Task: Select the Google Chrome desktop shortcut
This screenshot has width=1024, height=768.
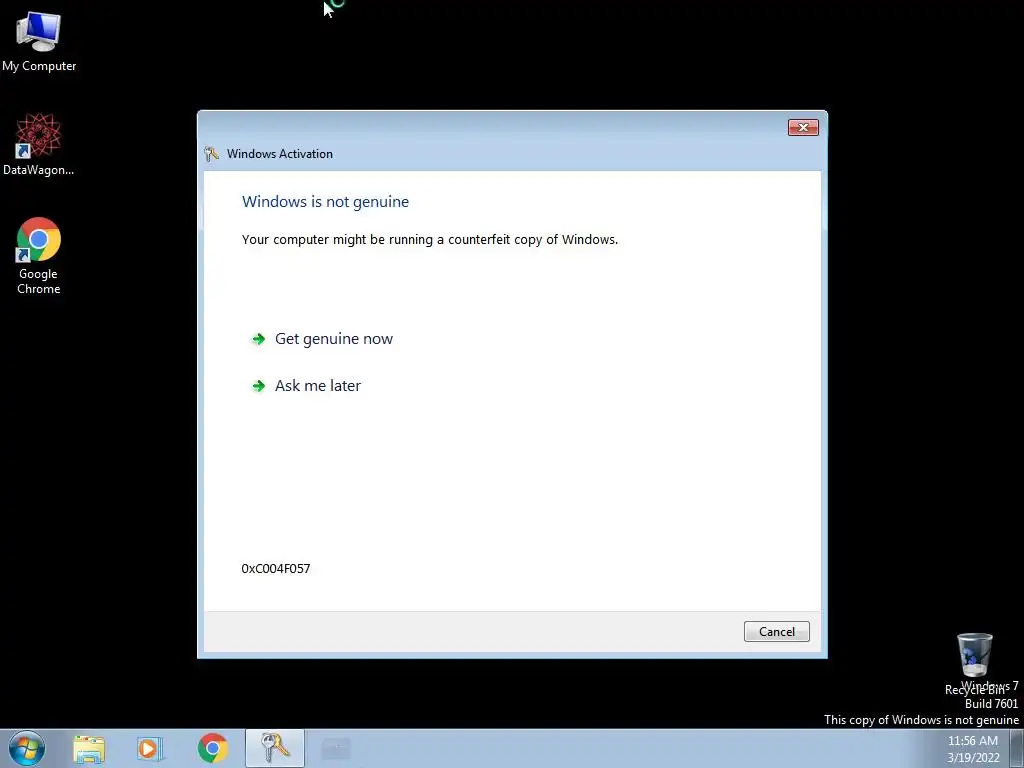Action: 39,256
